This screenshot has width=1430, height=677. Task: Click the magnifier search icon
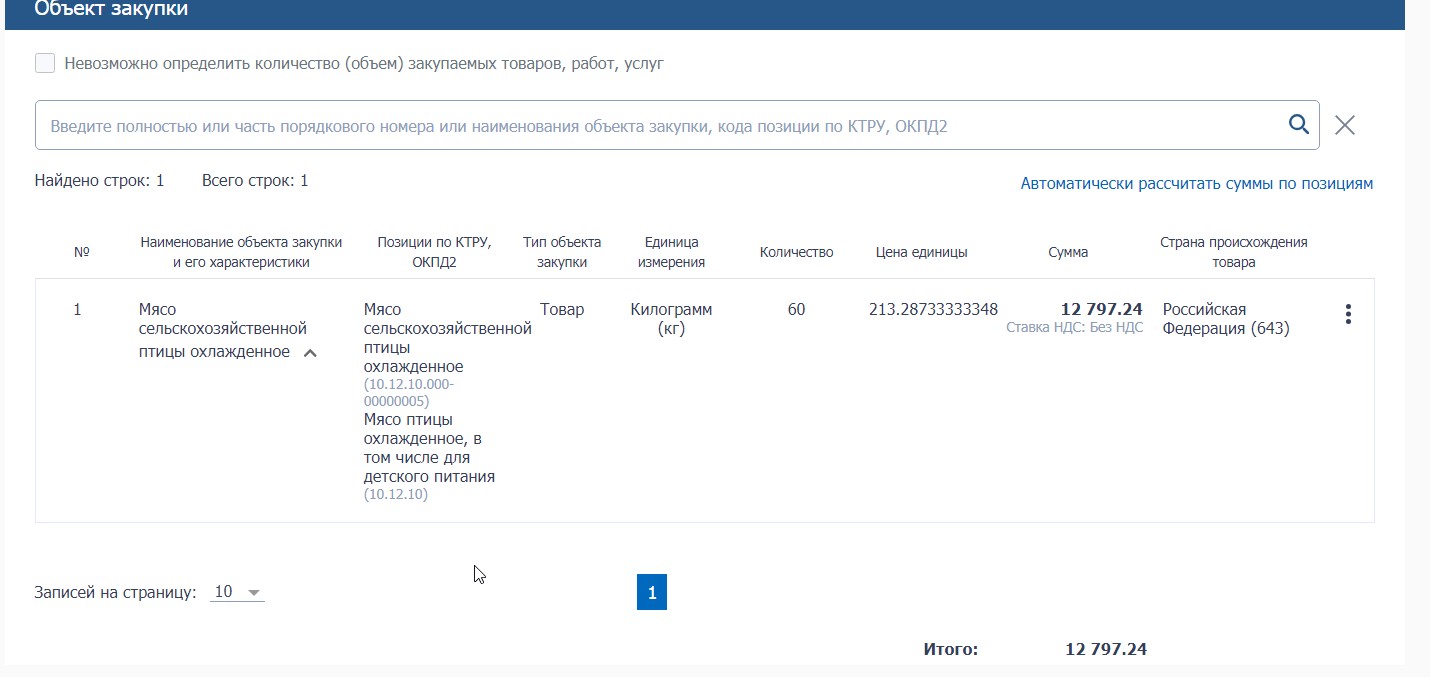[x=1298, y=124]
